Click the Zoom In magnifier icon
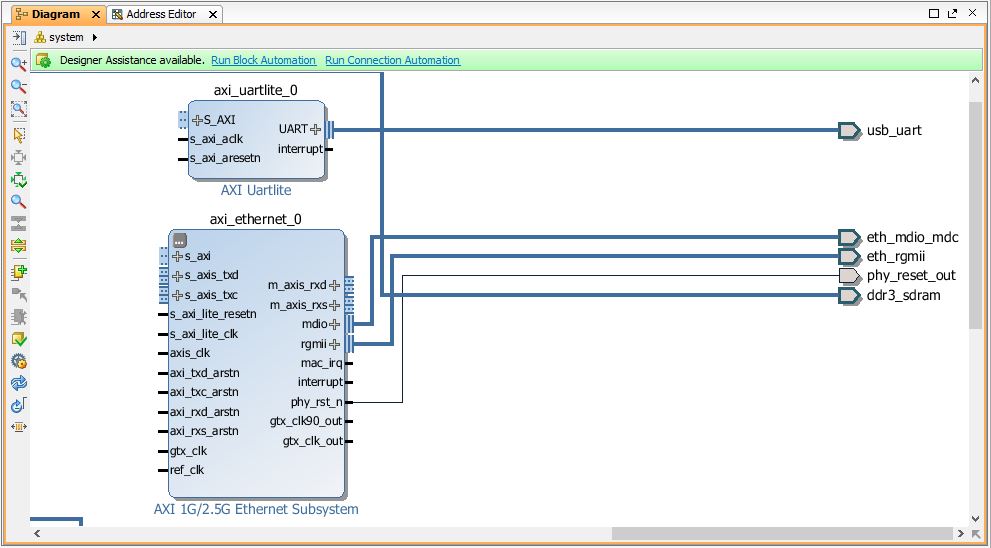The image size is (991, 548). [19, 63]
